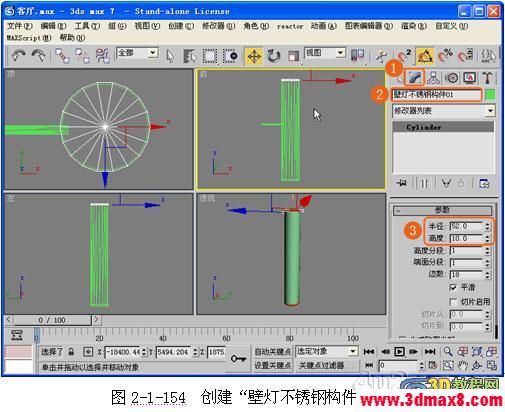
Task: Activate the Select and Rotate tool
Action: point(274,56)
